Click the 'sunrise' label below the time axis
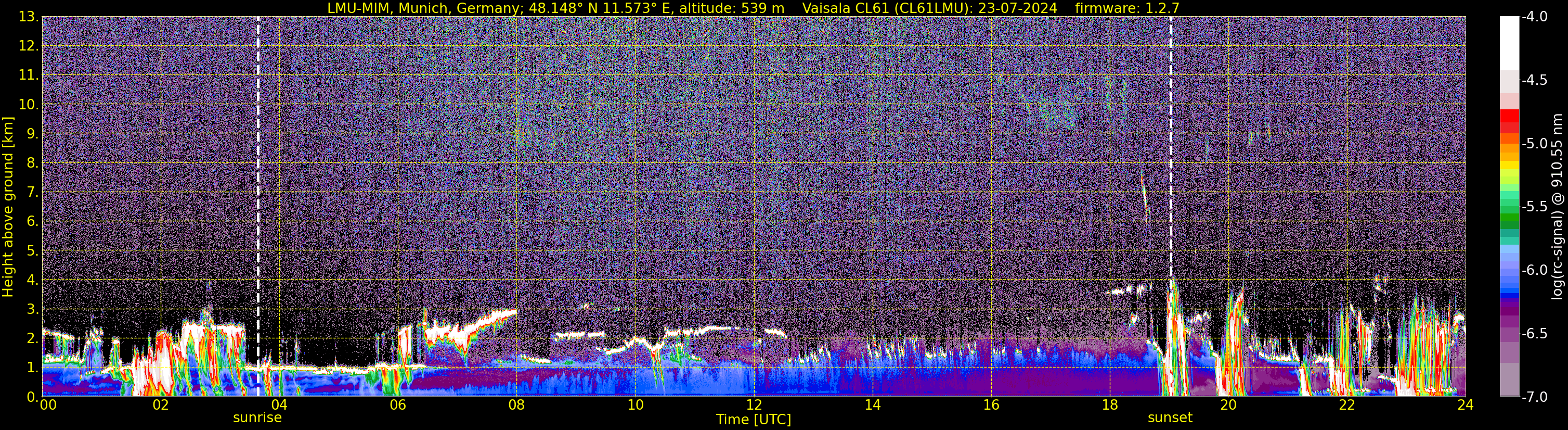The height and width of the screenshot is (430, 1568). tap(257, 418)
